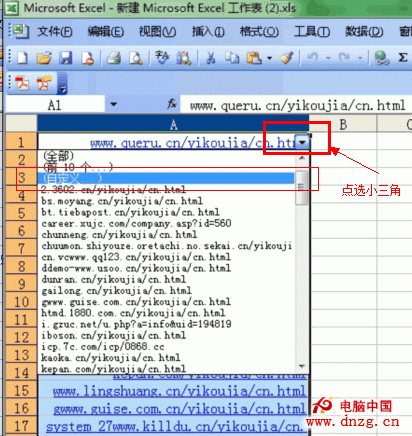Open the 插入(I) menu
412x436 pixels.
pyautogui.click(x=208, y=32)
